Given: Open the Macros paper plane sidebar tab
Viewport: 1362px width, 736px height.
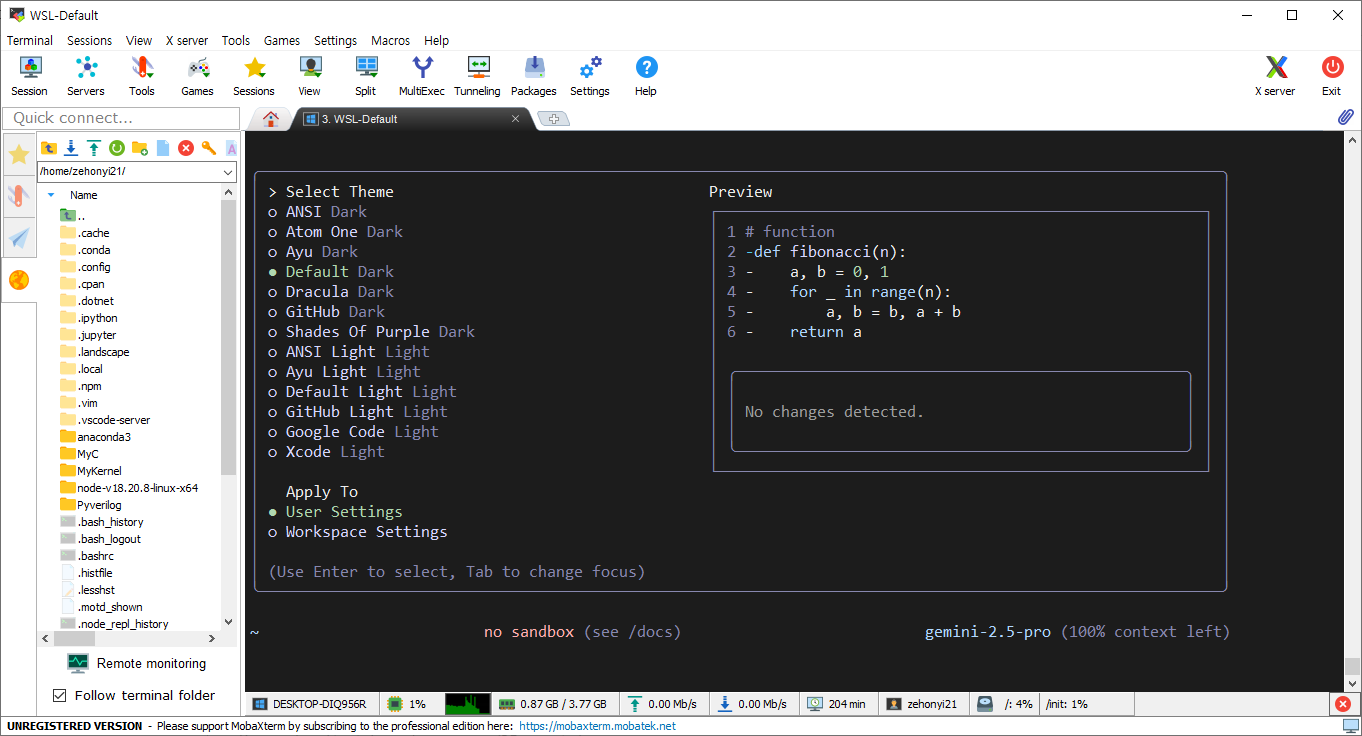Looking at the screenshot, I should point(18,238).
